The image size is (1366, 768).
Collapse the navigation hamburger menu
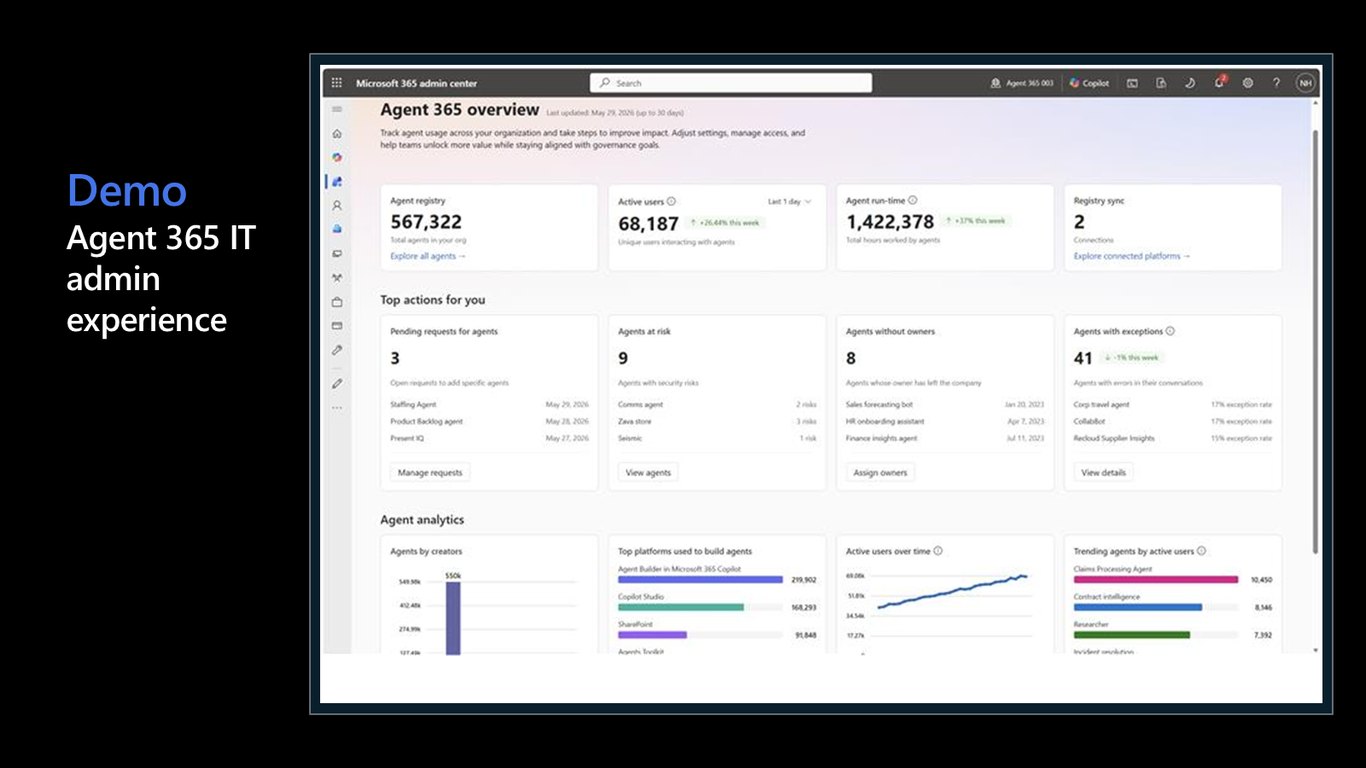(337, 109)
